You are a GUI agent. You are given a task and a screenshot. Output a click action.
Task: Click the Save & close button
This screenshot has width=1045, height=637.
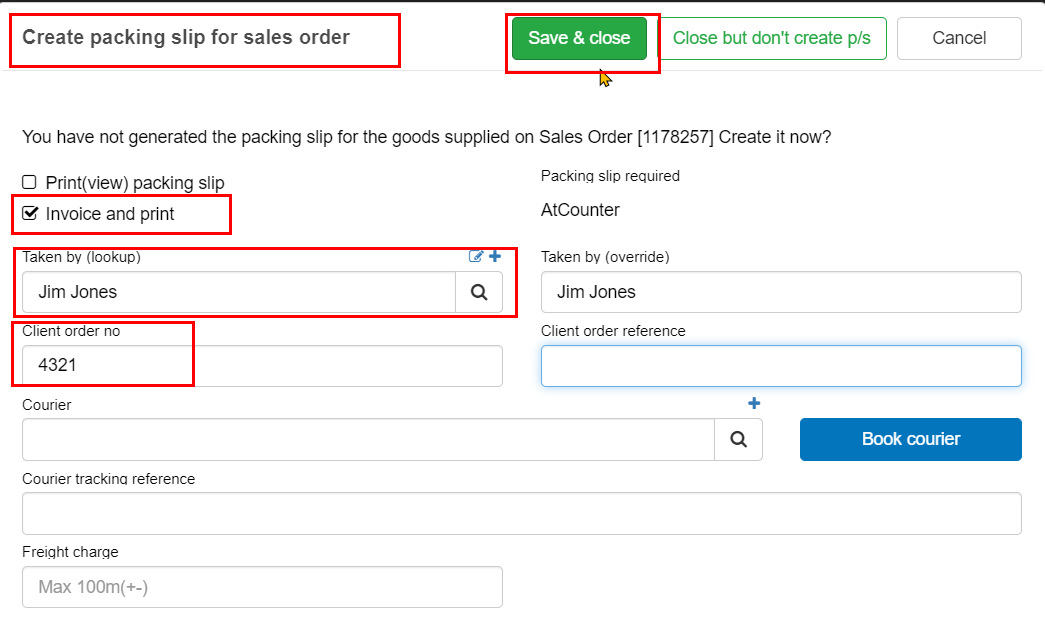[x=579, y=38]
